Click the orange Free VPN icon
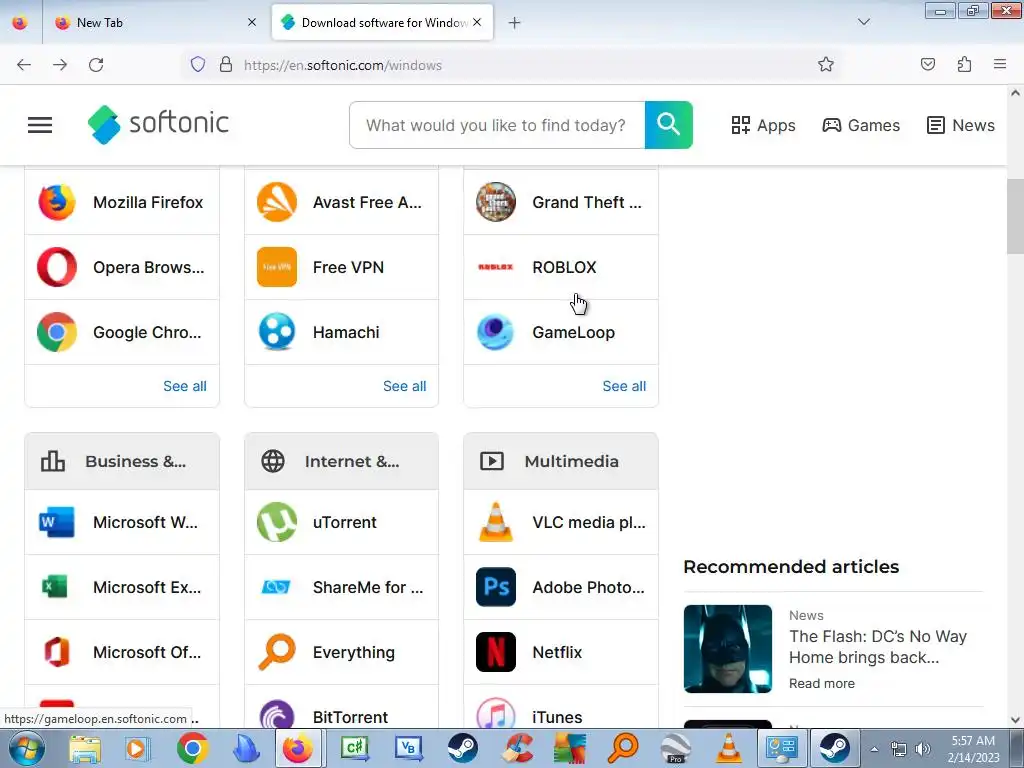The width and height of the screenshot is (1024, 768). 277,267
